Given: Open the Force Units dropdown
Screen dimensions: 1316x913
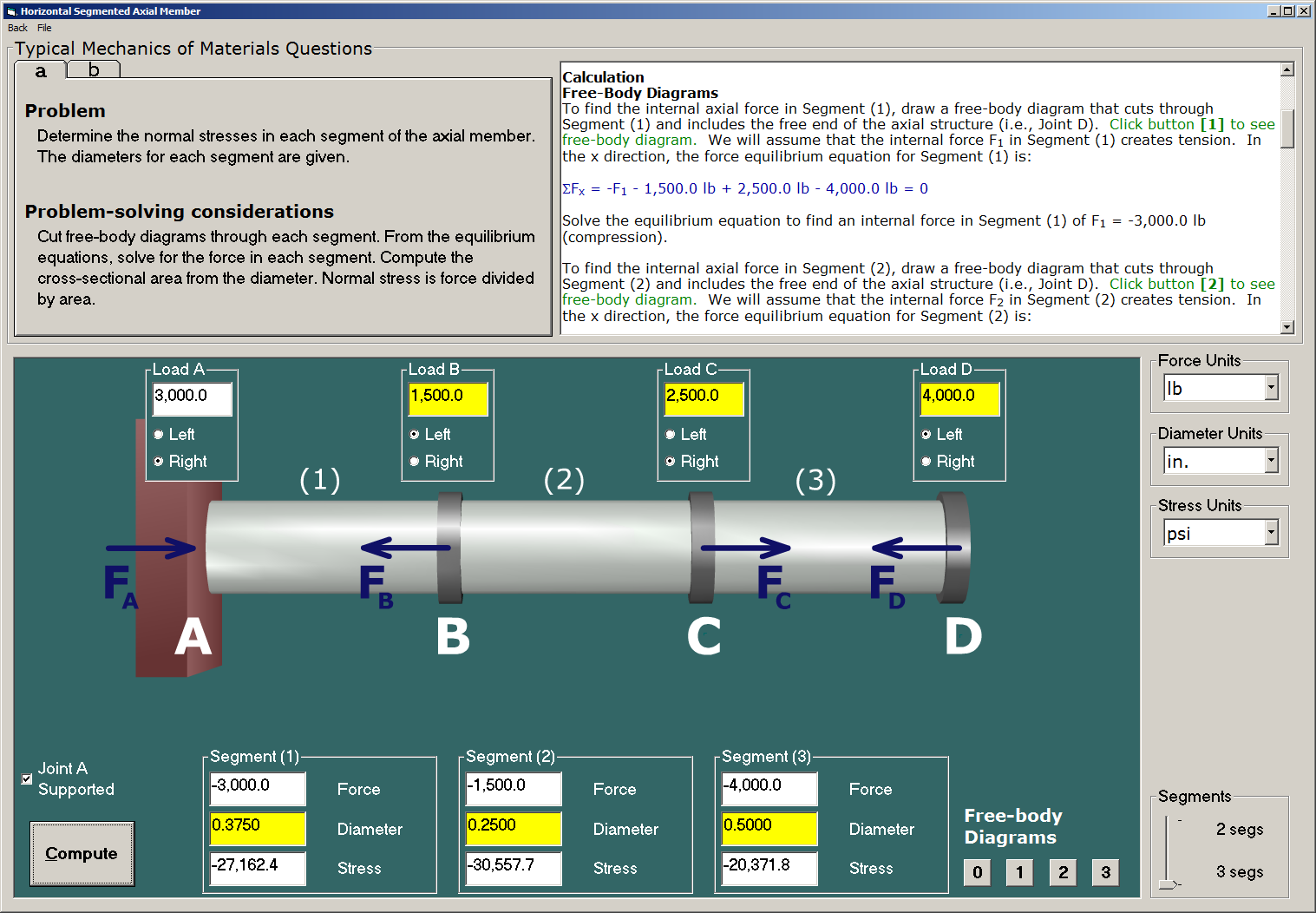Looking at the screenshot, I should tap(1272, 387).
